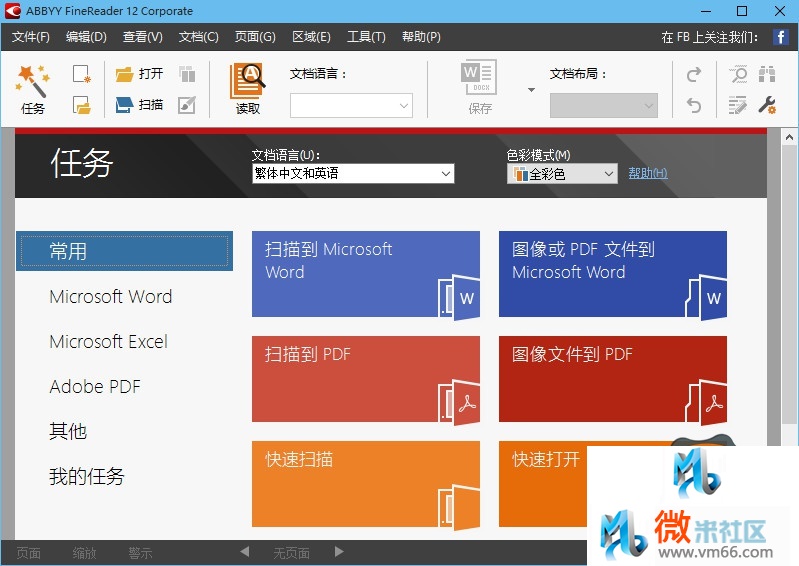Open the 帮助(P) menu

pos(421,37)
